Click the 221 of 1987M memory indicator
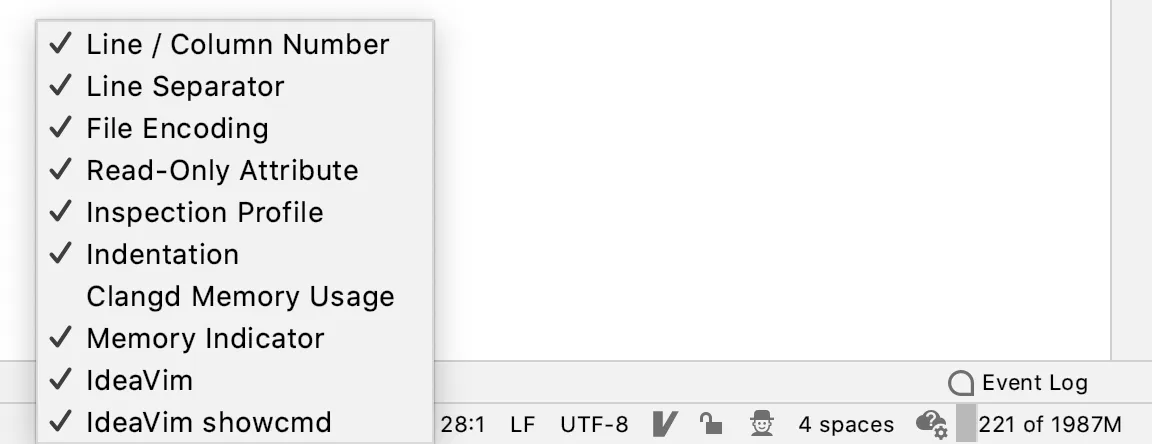 pyautogui.click(x=1050, y=425)
